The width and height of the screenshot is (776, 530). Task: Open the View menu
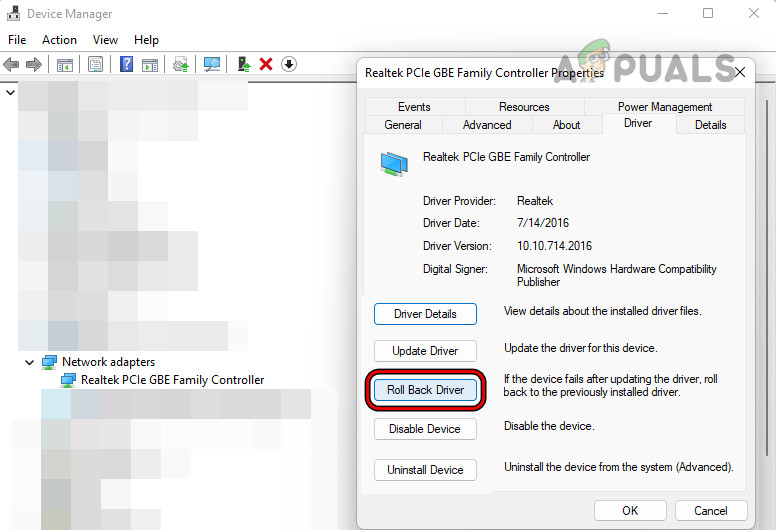(105, 40)
